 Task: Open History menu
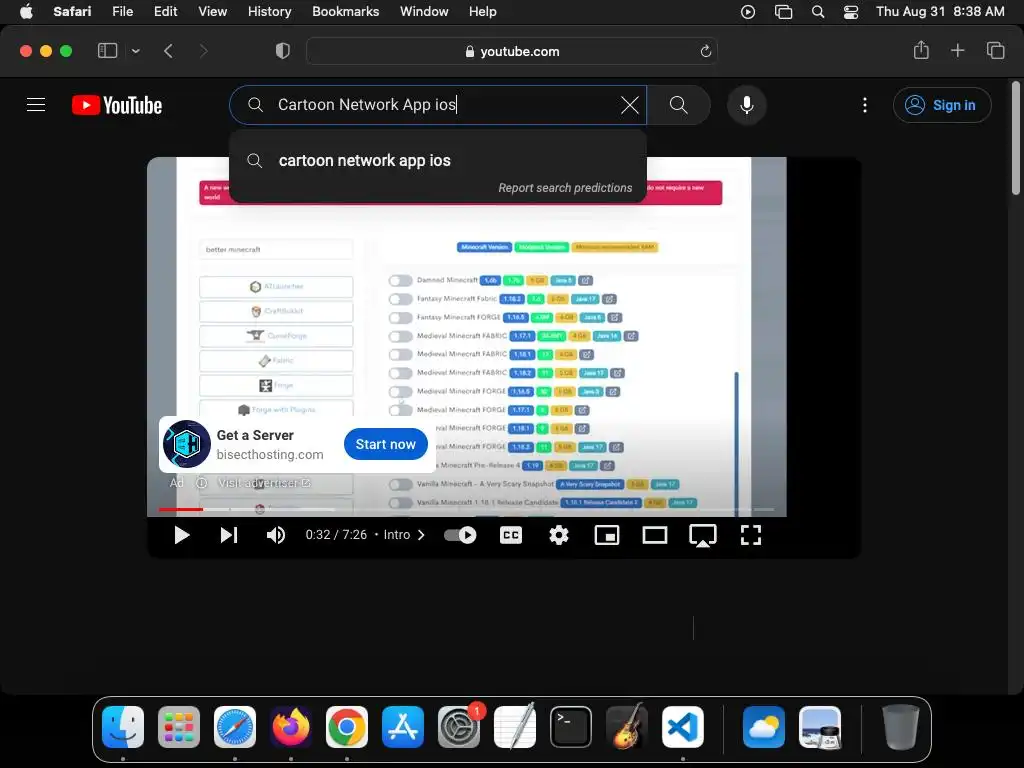(269, 11)
